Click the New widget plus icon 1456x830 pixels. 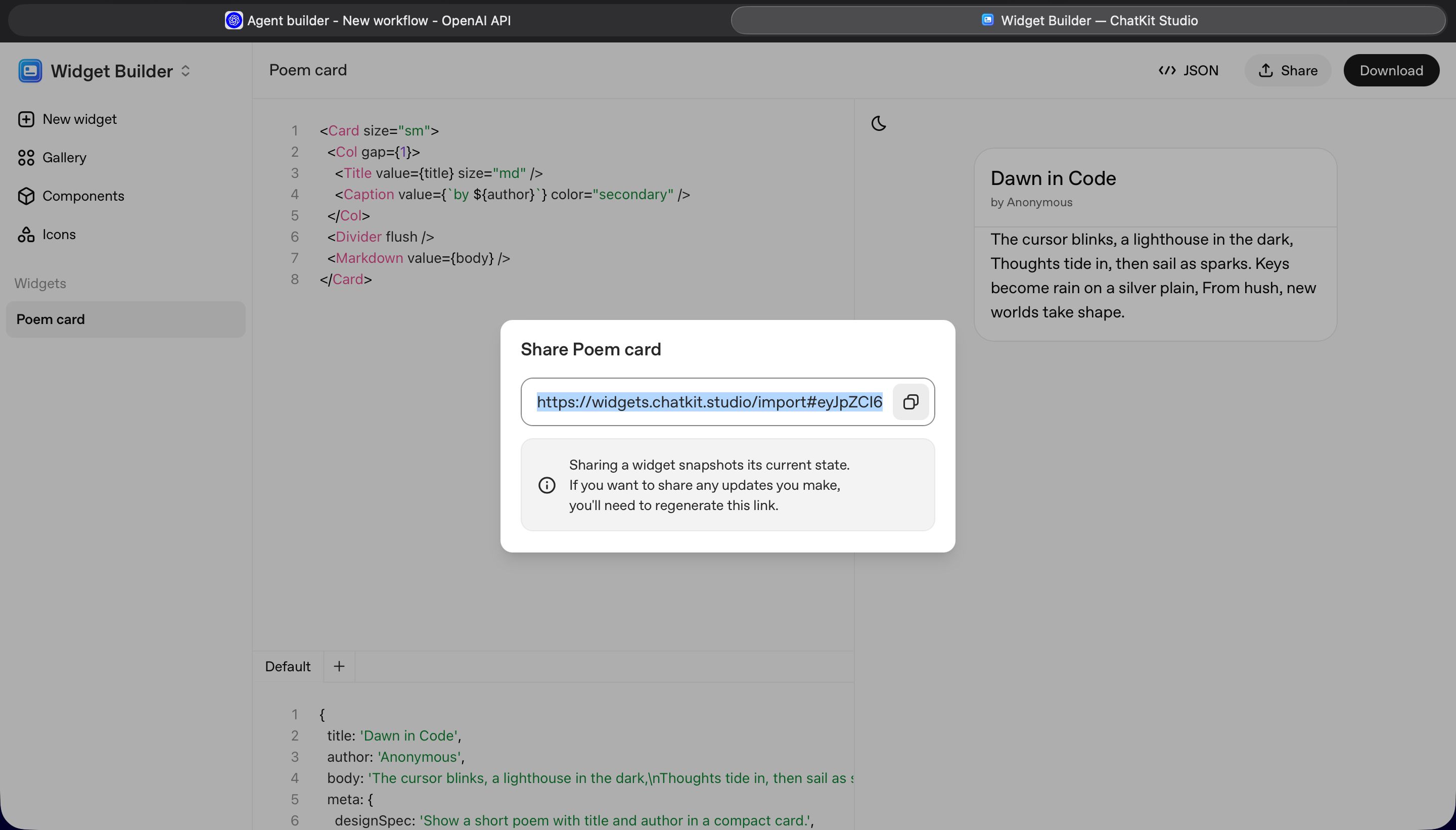click(x=26, y=119)
